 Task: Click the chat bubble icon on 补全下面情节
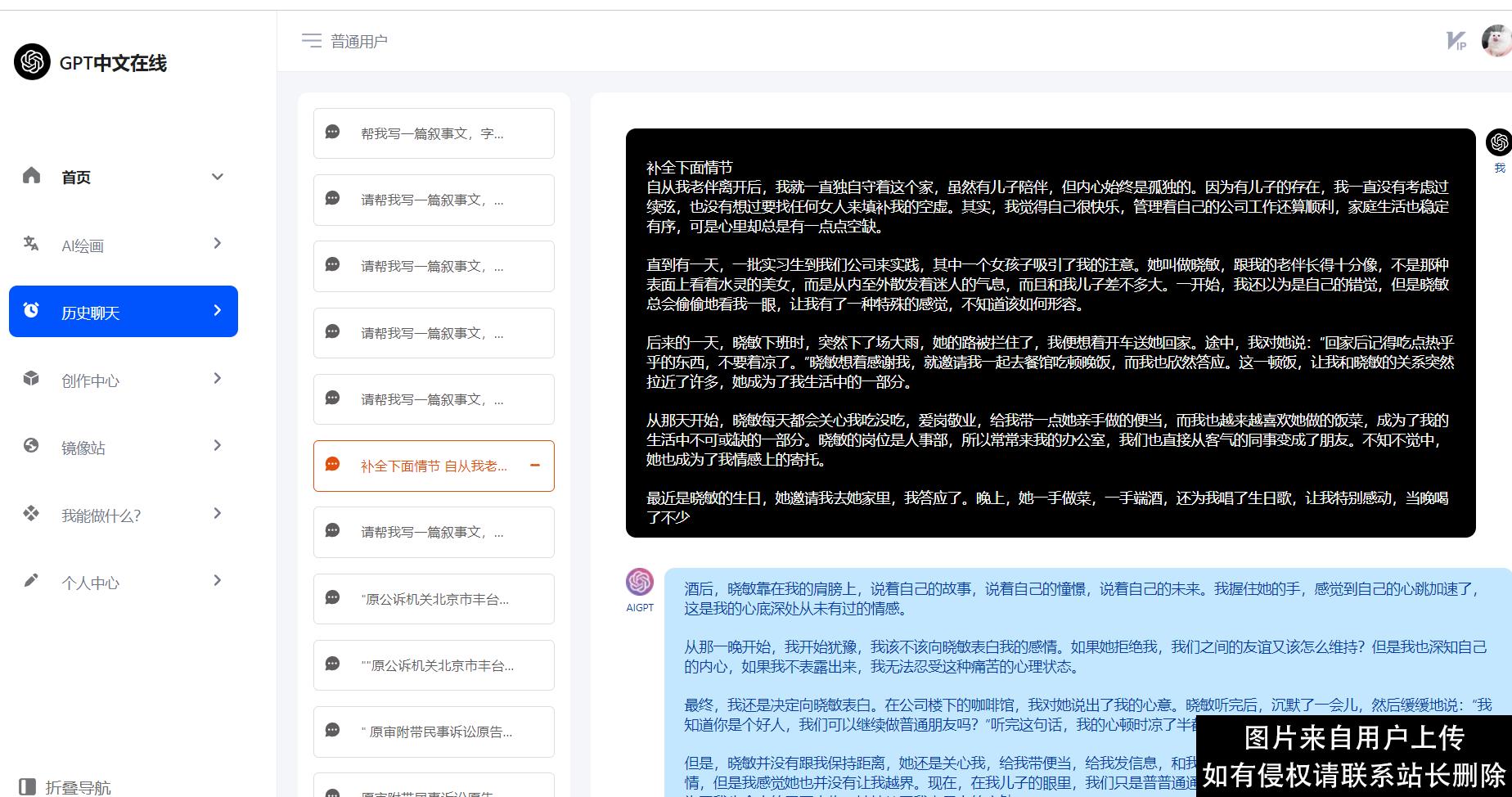(x=332, y=465)
